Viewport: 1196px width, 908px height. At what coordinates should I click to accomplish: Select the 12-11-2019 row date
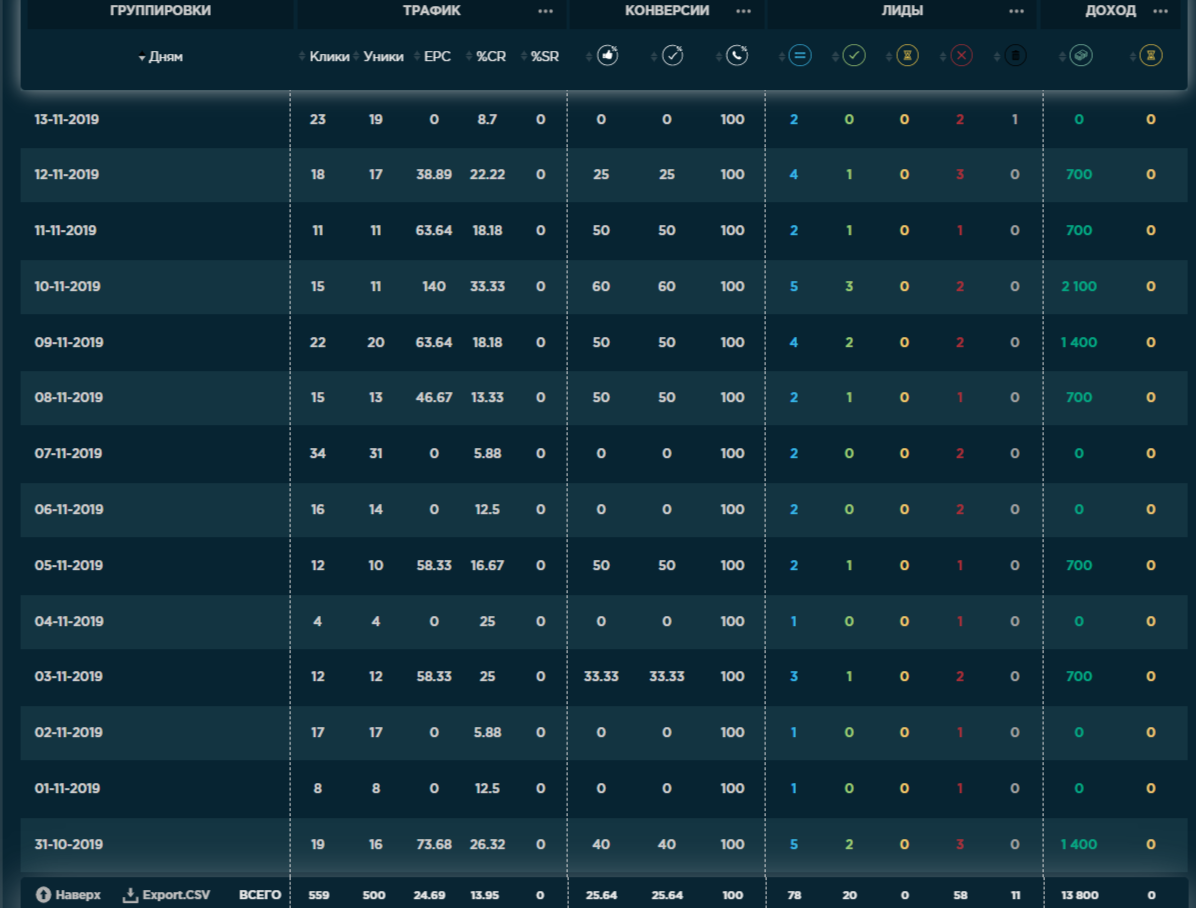pyautogui.click(x=66, y=174)
